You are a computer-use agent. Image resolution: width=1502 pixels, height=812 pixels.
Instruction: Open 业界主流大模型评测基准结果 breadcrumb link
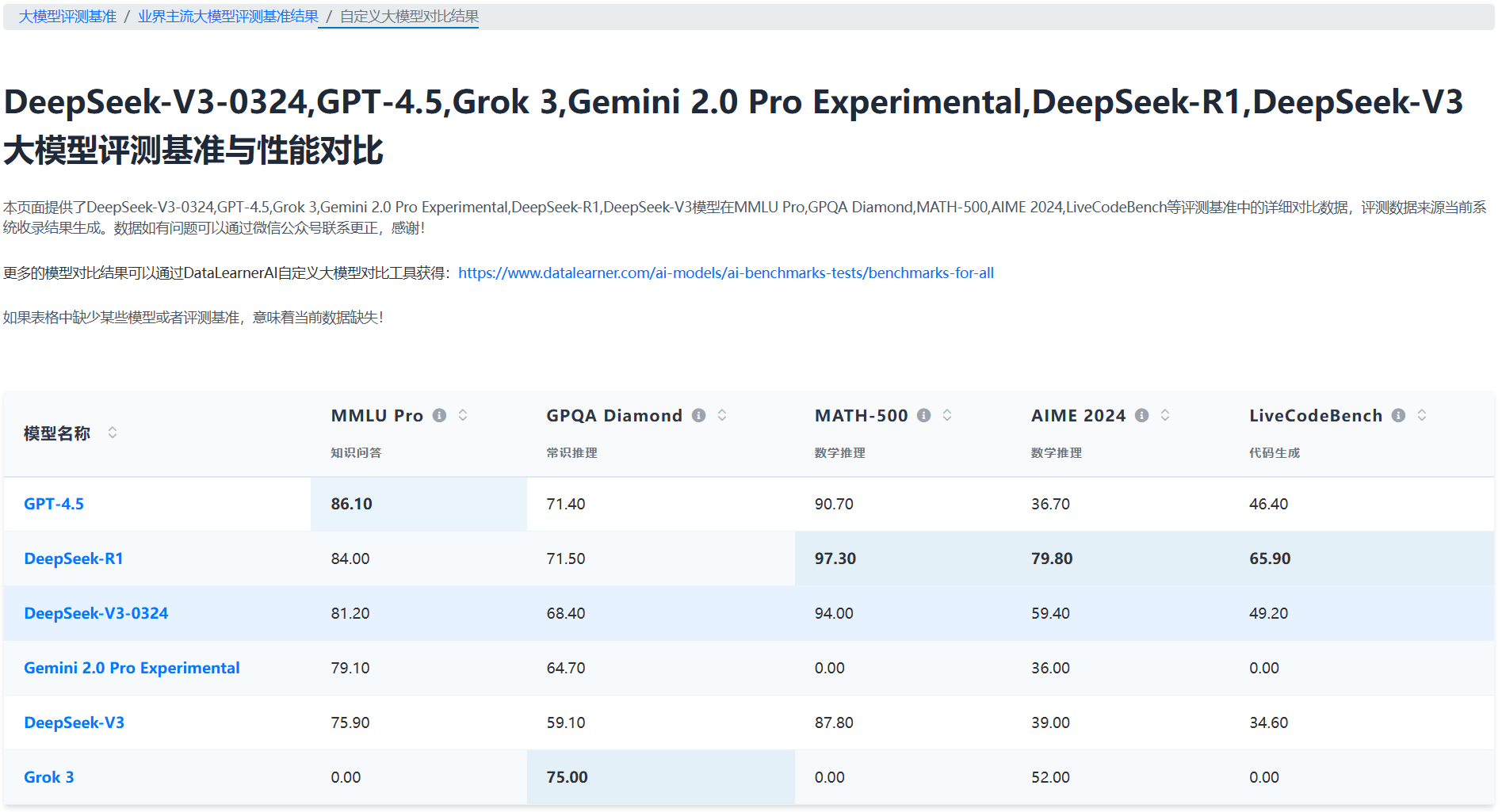[228, 17]
